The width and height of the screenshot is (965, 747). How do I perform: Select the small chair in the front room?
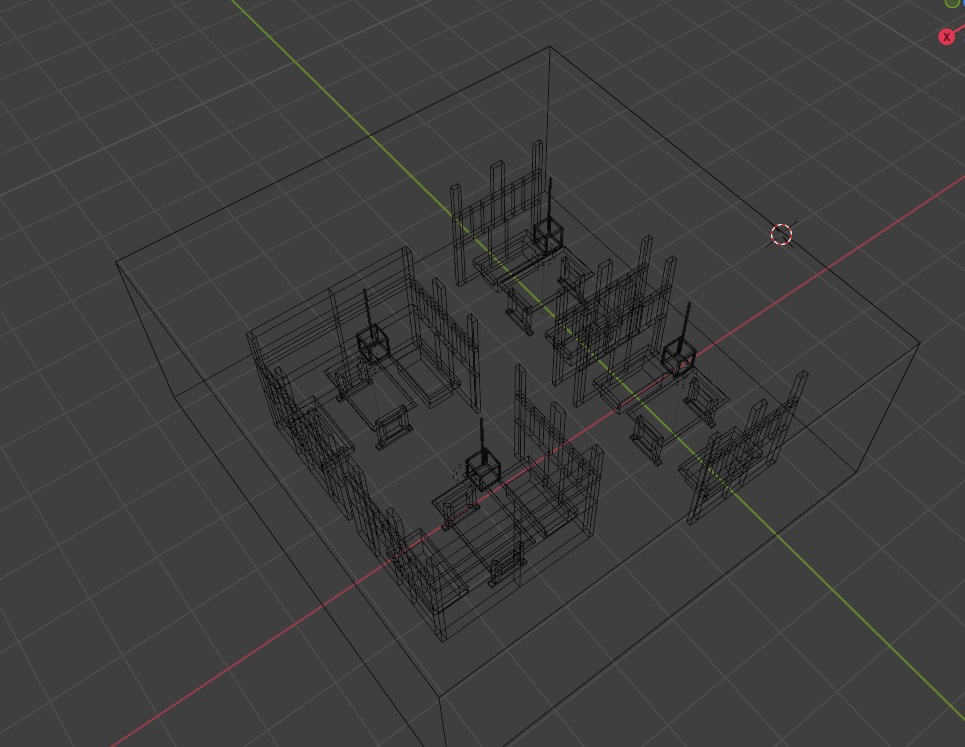(x=507, y=565)
